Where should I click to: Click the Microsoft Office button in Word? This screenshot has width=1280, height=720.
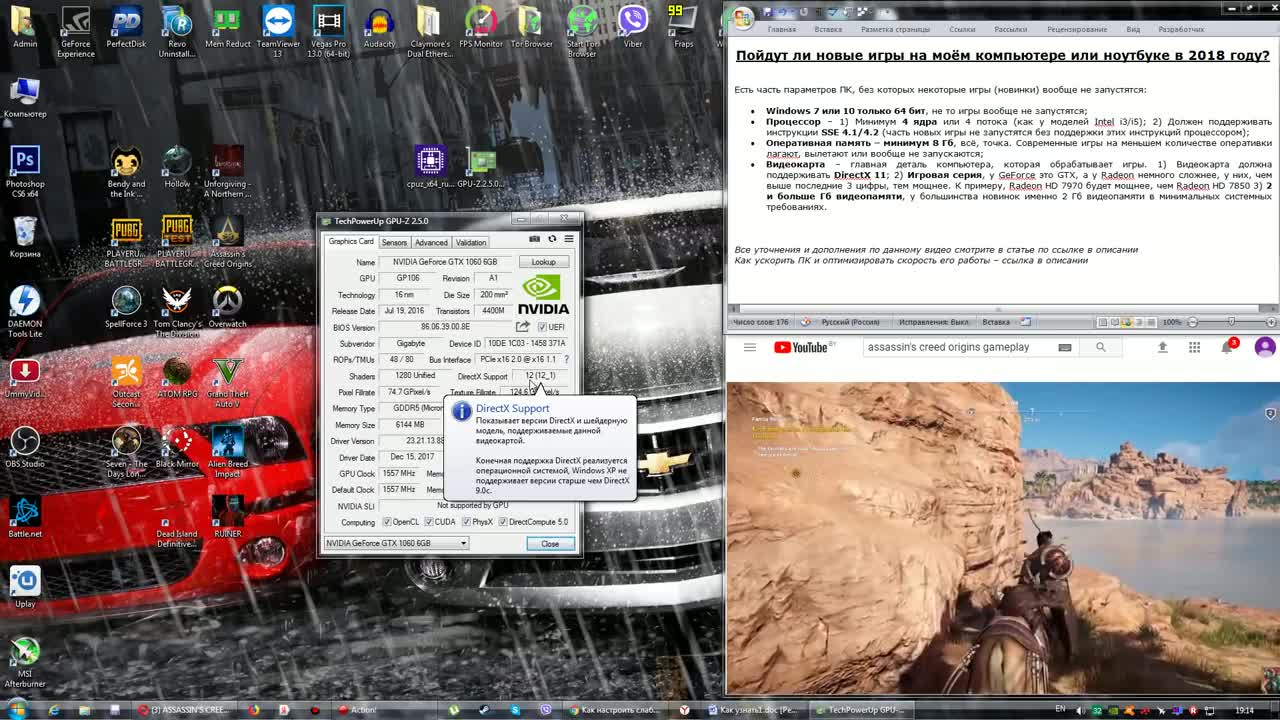tap(742, 18)
